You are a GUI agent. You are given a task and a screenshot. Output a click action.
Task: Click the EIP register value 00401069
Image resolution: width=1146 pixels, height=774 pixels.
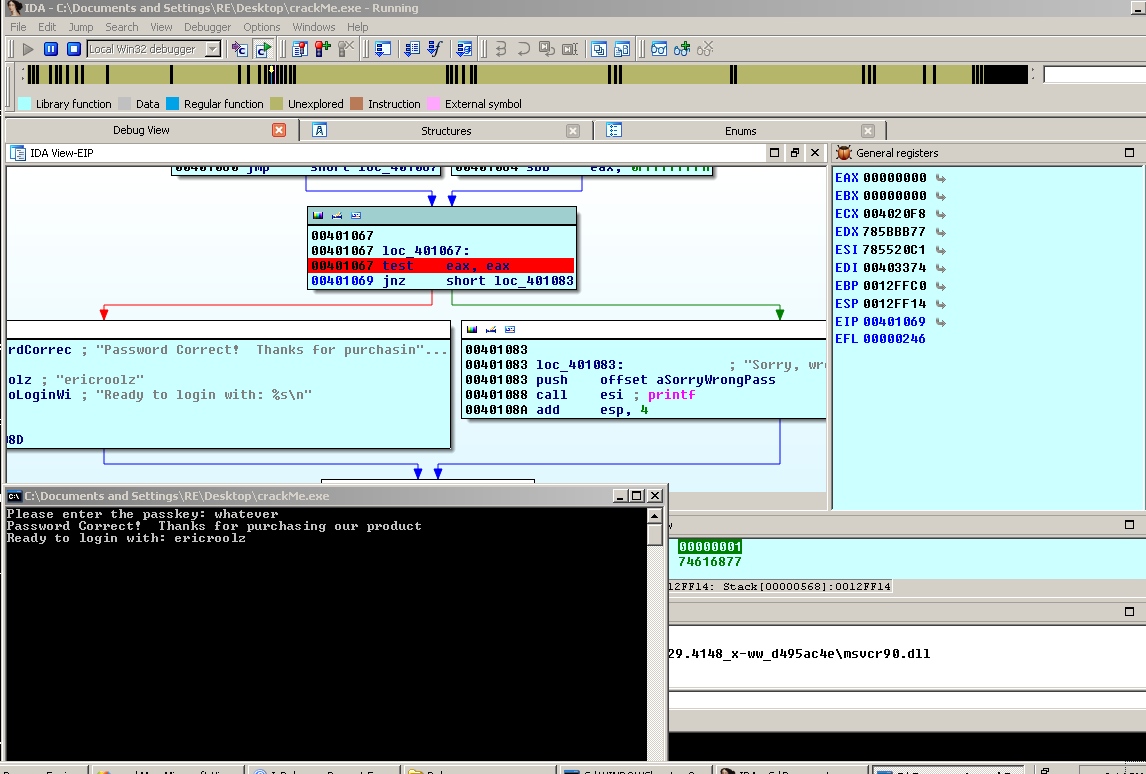[x=894, y=322]
